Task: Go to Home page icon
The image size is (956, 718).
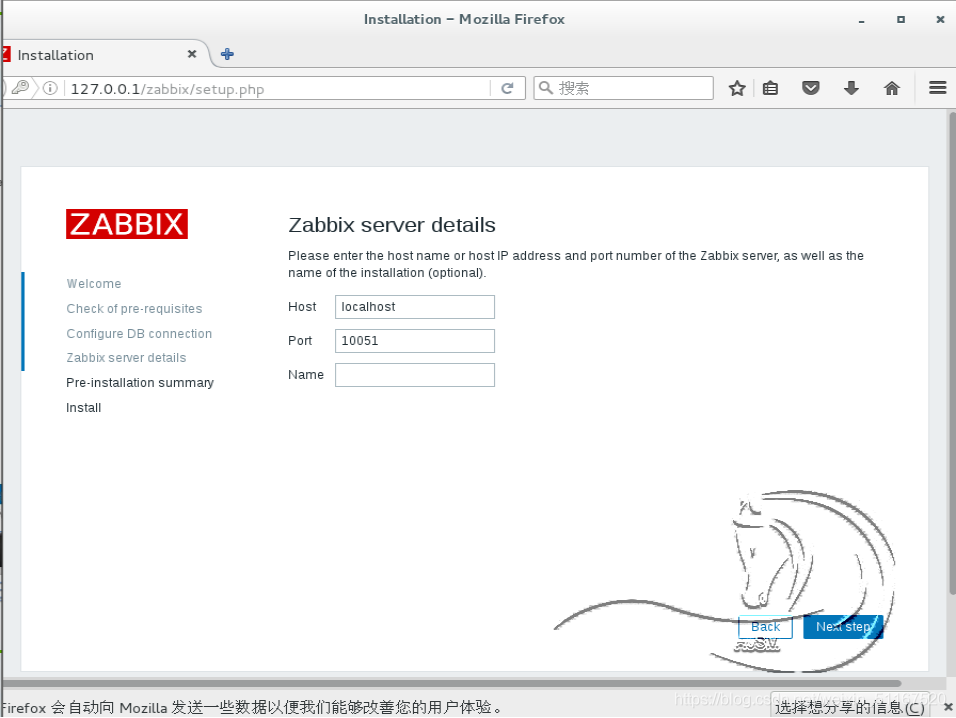Action: (x=891, y=88)
